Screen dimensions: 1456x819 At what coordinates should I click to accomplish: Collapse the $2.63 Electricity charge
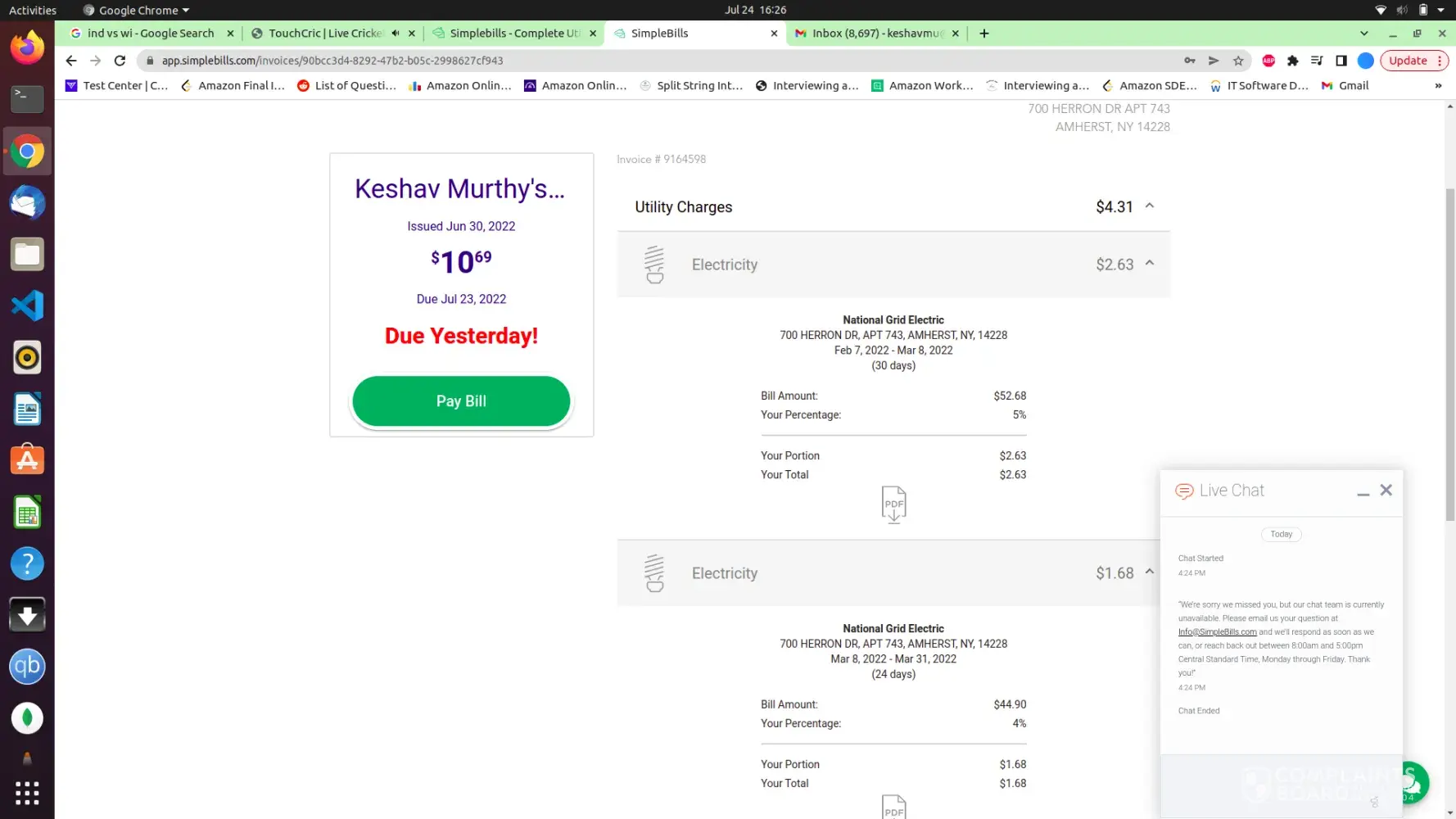[x=1150, y=264]
